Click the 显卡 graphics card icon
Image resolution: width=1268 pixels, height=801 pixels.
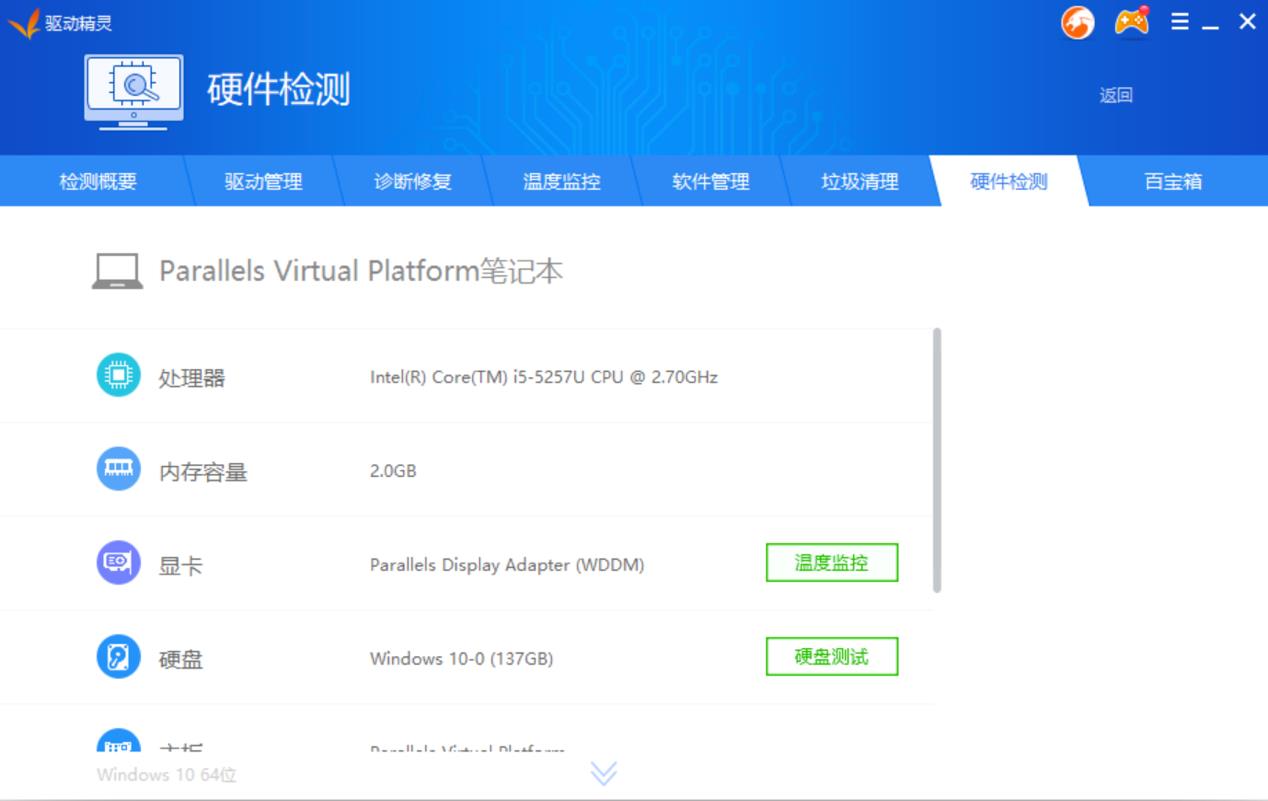coord(118,563)
